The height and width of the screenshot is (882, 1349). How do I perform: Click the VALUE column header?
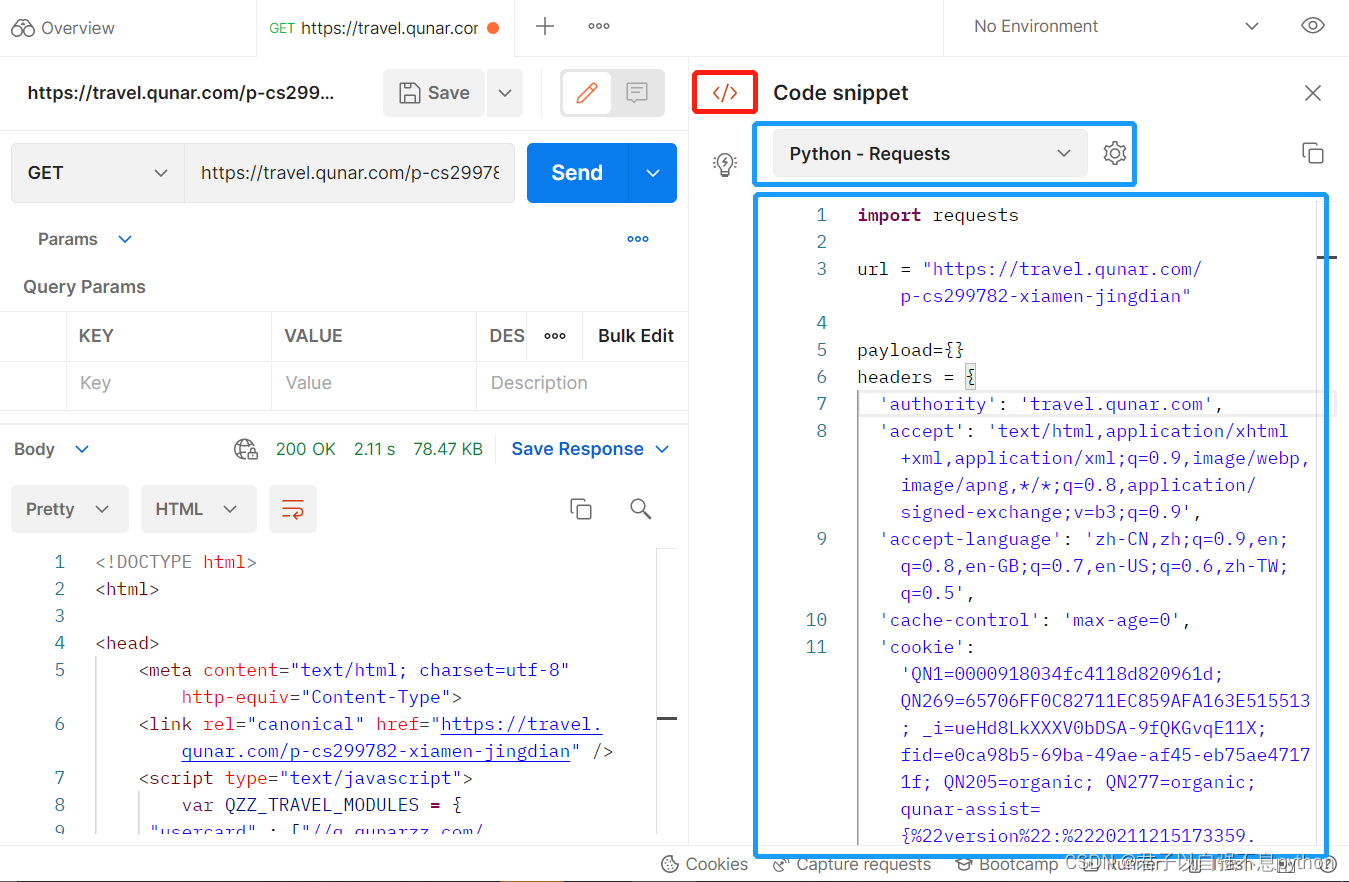pyautogui.click(x=313, y=336)
